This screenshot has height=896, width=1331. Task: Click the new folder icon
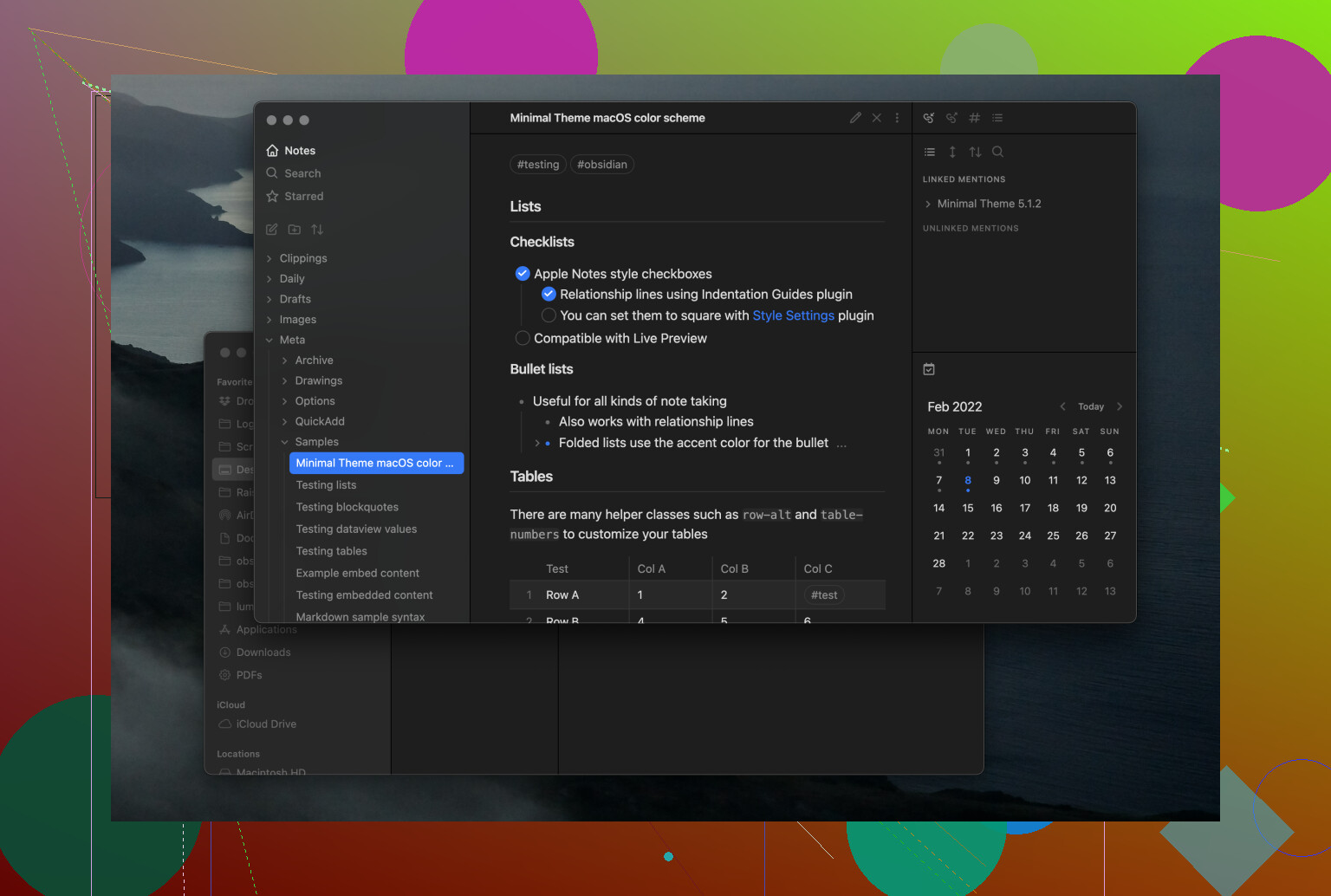pos(295,230)
